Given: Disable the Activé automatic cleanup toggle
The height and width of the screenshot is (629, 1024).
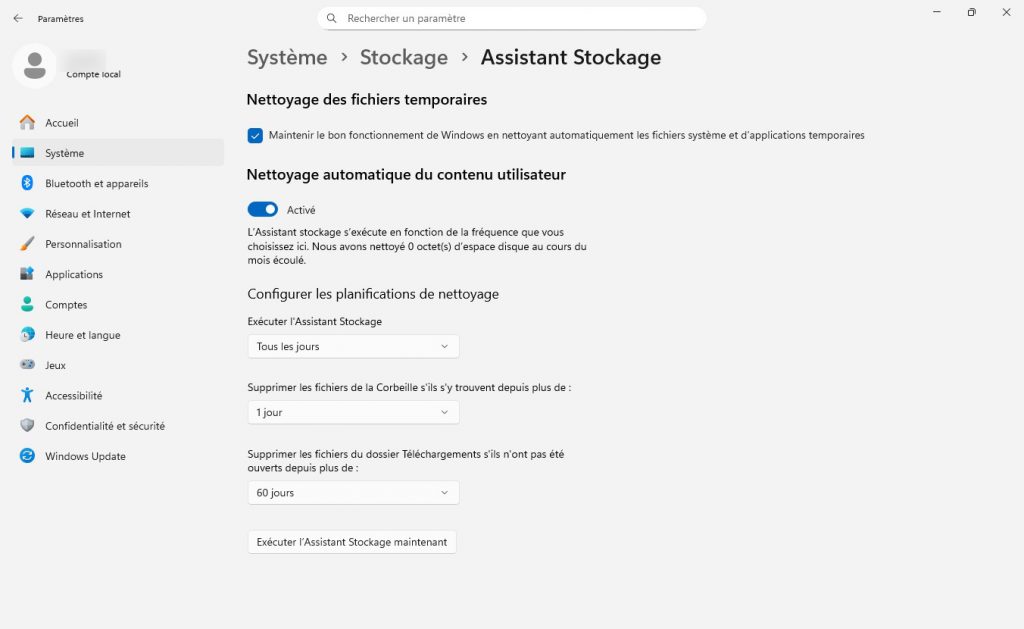Looking at the screenshot, I should pos(262,210).
